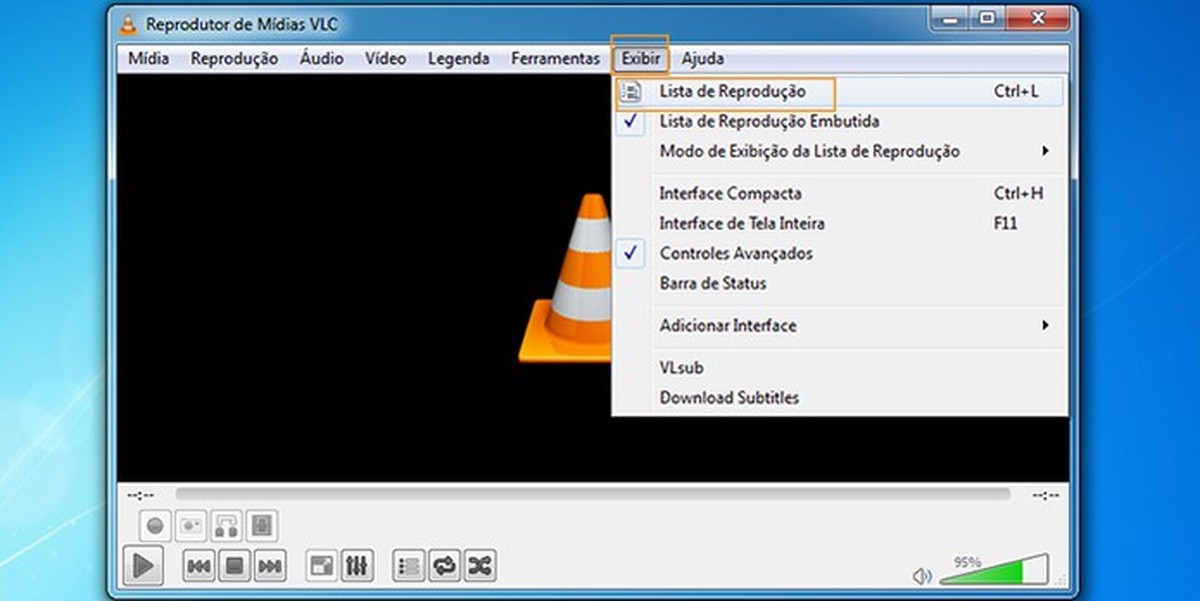The image size is (1200, 601).
Task: Choose VLsub from the menu
Action: (x=840, y=367)
